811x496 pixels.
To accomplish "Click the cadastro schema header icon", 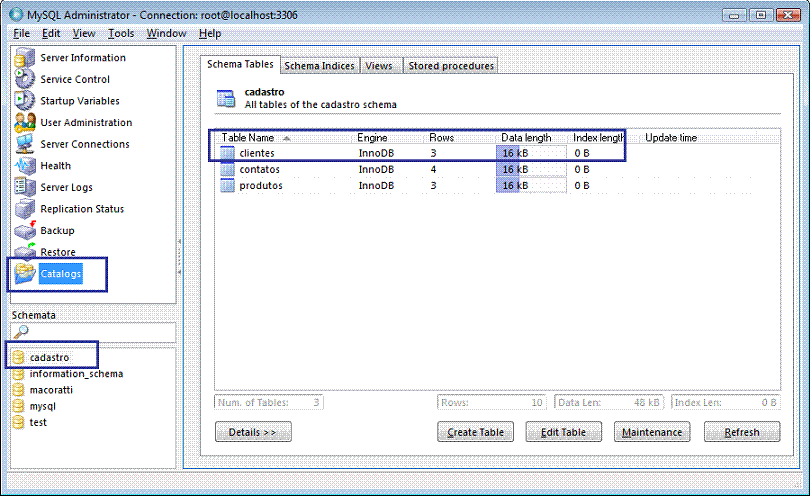I will tap(226, 98).
